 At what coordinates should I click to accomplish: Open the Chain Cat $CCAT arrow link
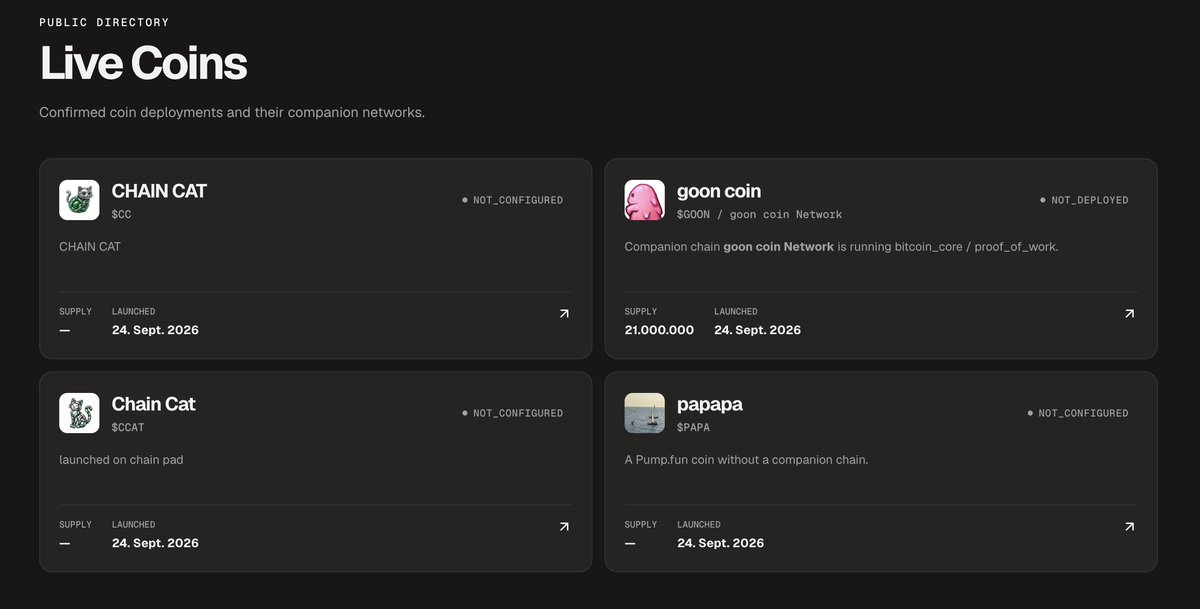pos(564,527)
